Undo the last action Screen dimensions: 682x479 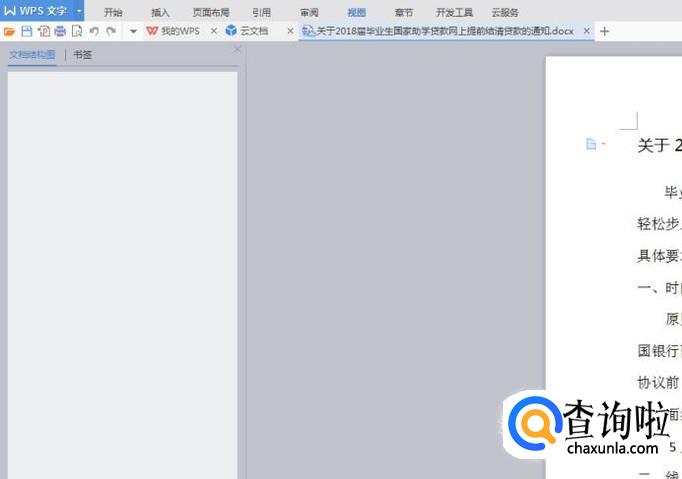coord(94,31)
